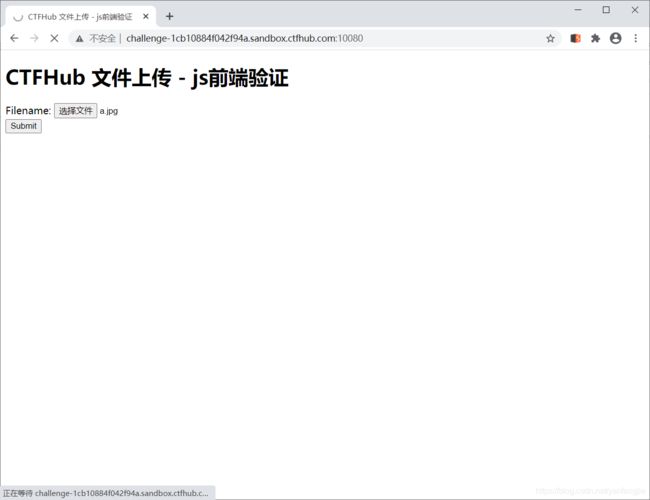Open the Extensions puzzle menu
The image size is (650, 500).
tap(595, 39)
